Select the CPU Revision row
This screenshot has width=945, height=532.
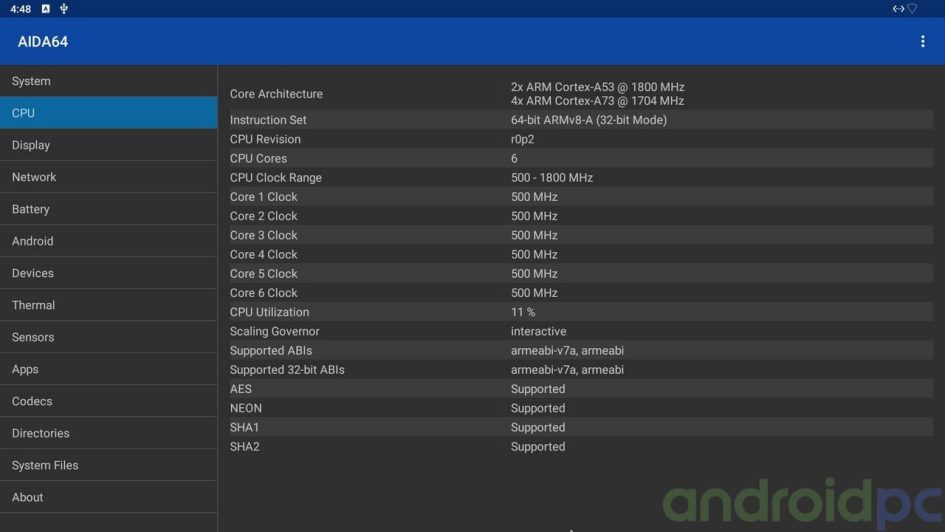(x=581, y=139)
